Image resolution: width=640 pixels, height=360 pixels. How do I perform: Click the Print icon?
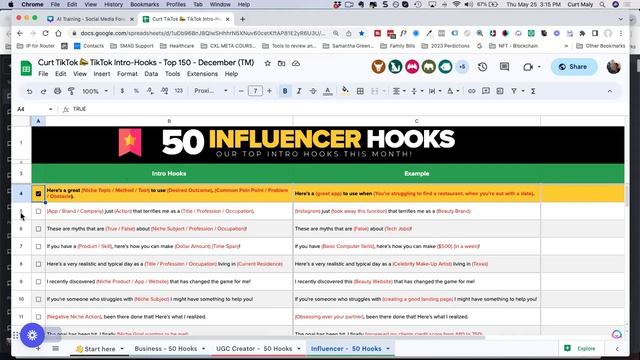(58, 91)
